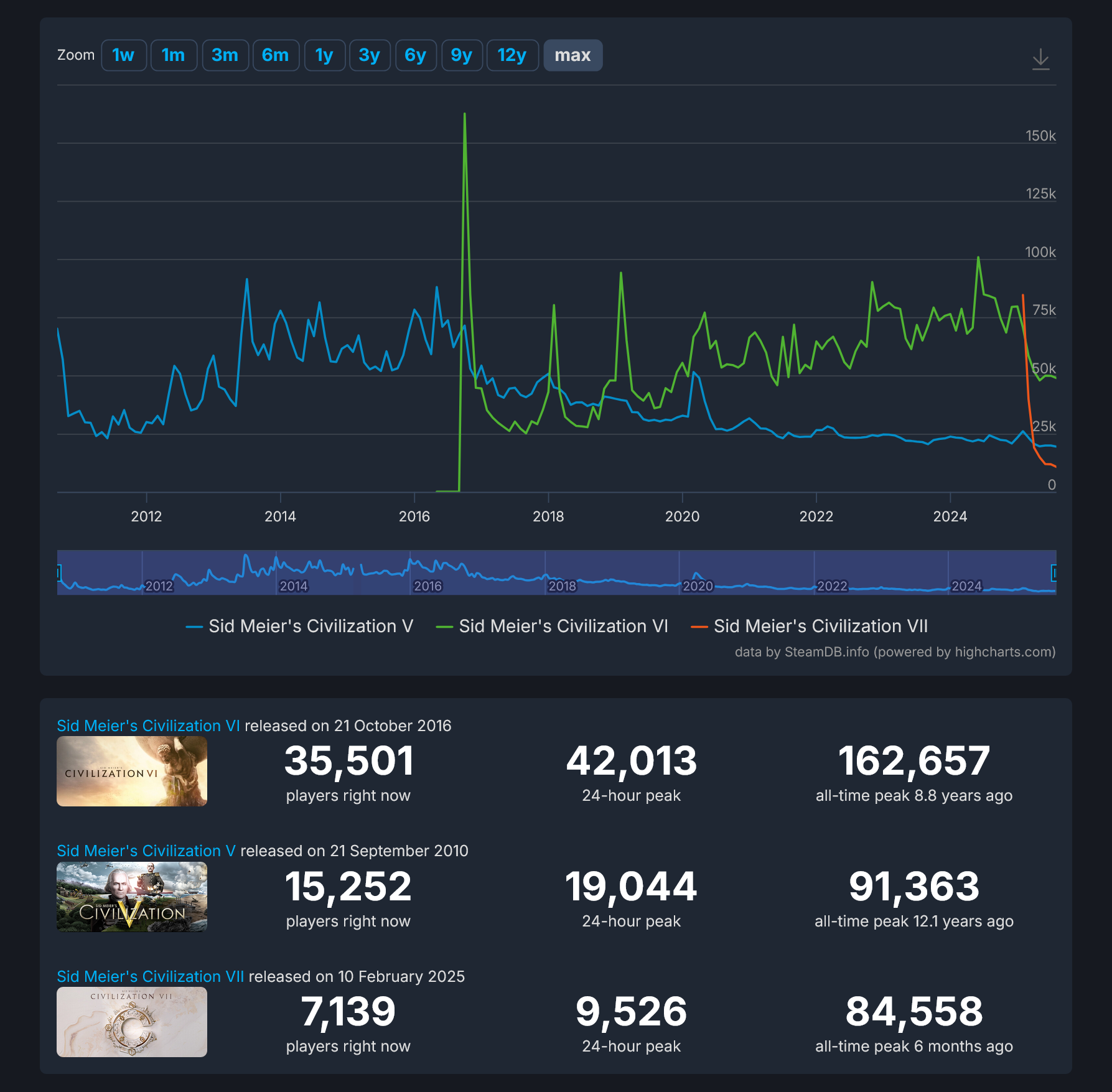Select the 9y zoom option

461,55
